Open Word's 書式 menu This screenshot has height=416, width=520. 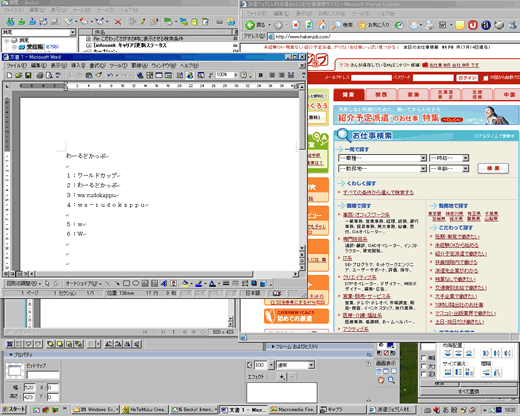pyautogui.click(x=97, y=66)
